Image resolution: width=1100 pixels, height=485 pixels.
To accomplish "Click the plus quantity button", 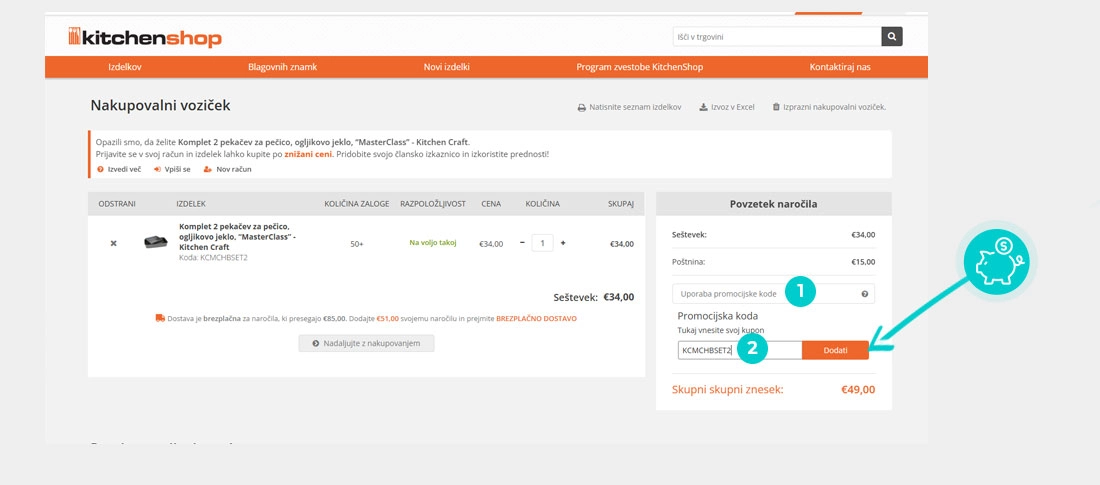I will coord(563,243).
